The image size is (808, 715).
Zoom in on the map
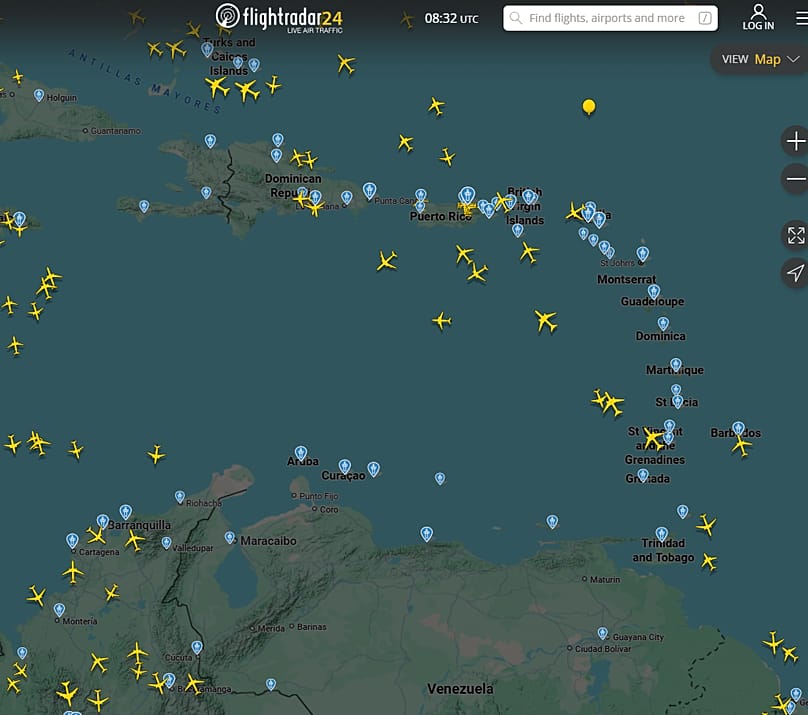click(794, 140)
